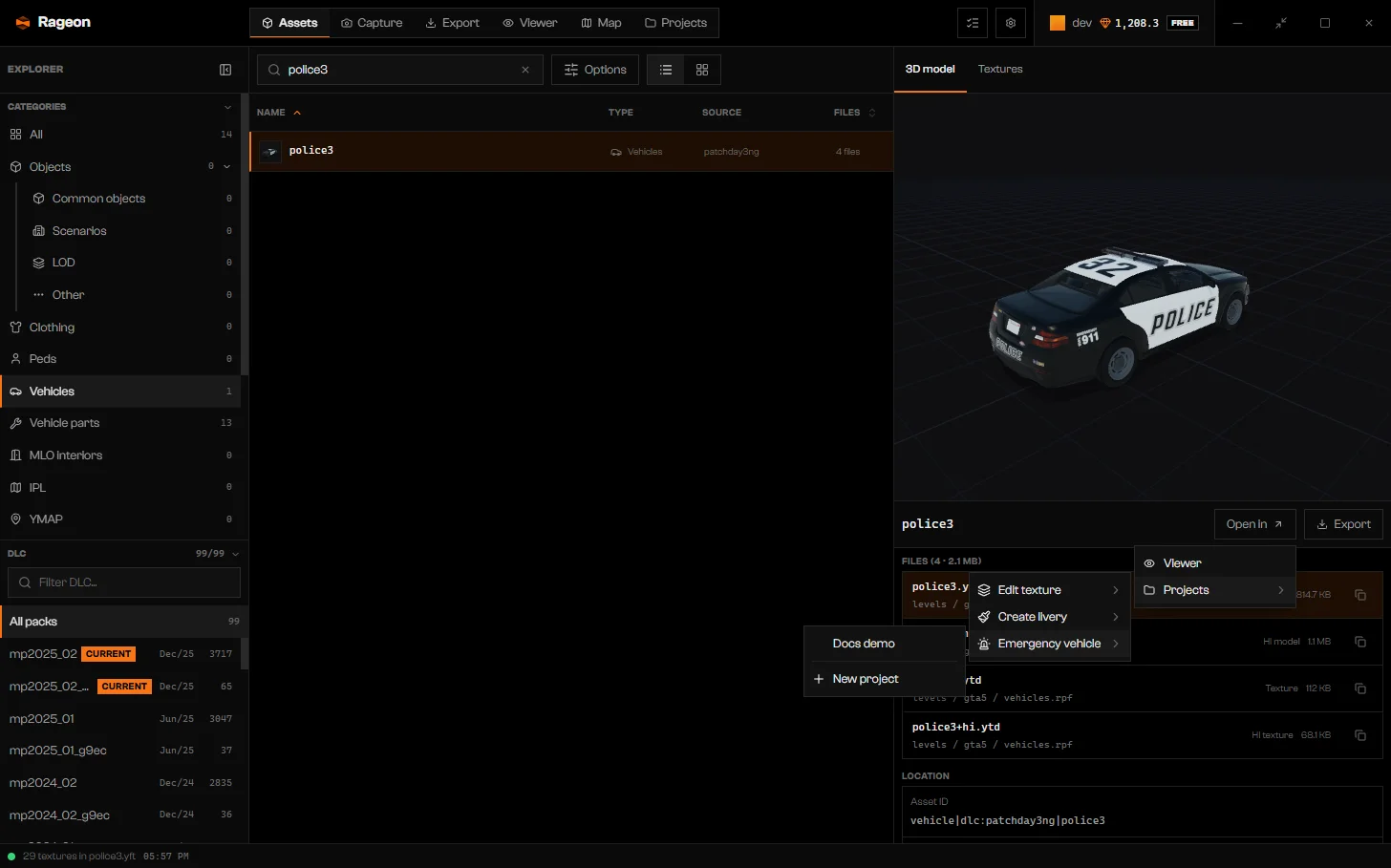The image size is (1391, 868).
Task: Open the Projects tab in top bar
Action: pos(675,23)
